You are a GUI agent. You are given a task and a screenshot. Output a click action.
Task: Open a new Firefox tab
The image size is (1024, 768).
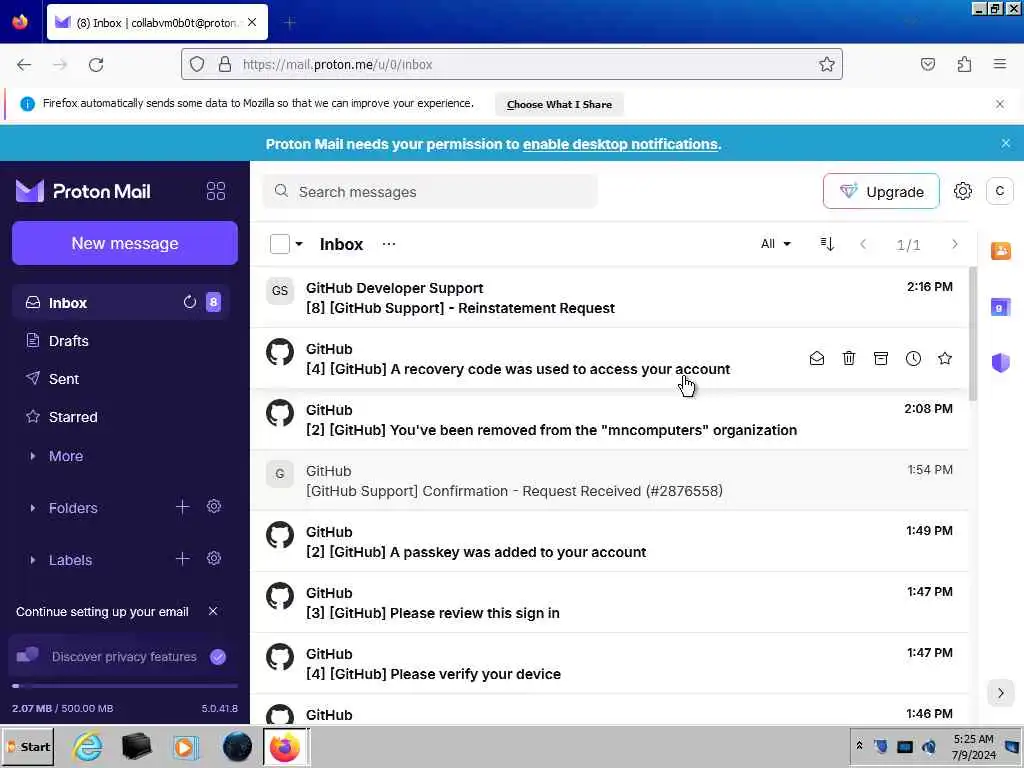[x=290, y=23]
